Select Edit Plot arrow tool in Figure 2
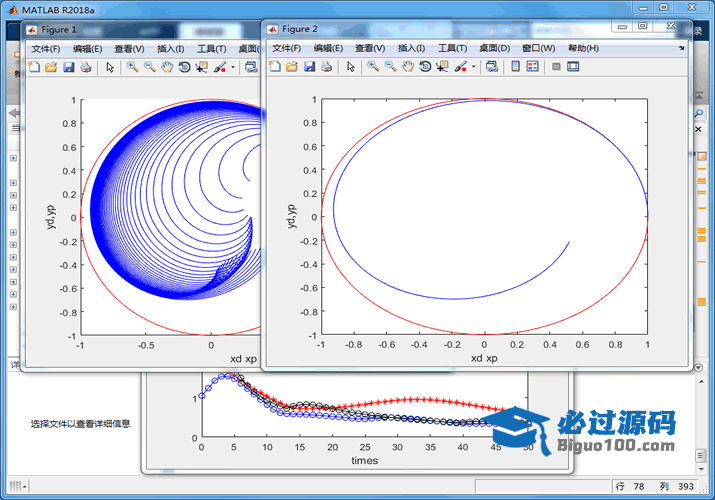 coord(350,67)
